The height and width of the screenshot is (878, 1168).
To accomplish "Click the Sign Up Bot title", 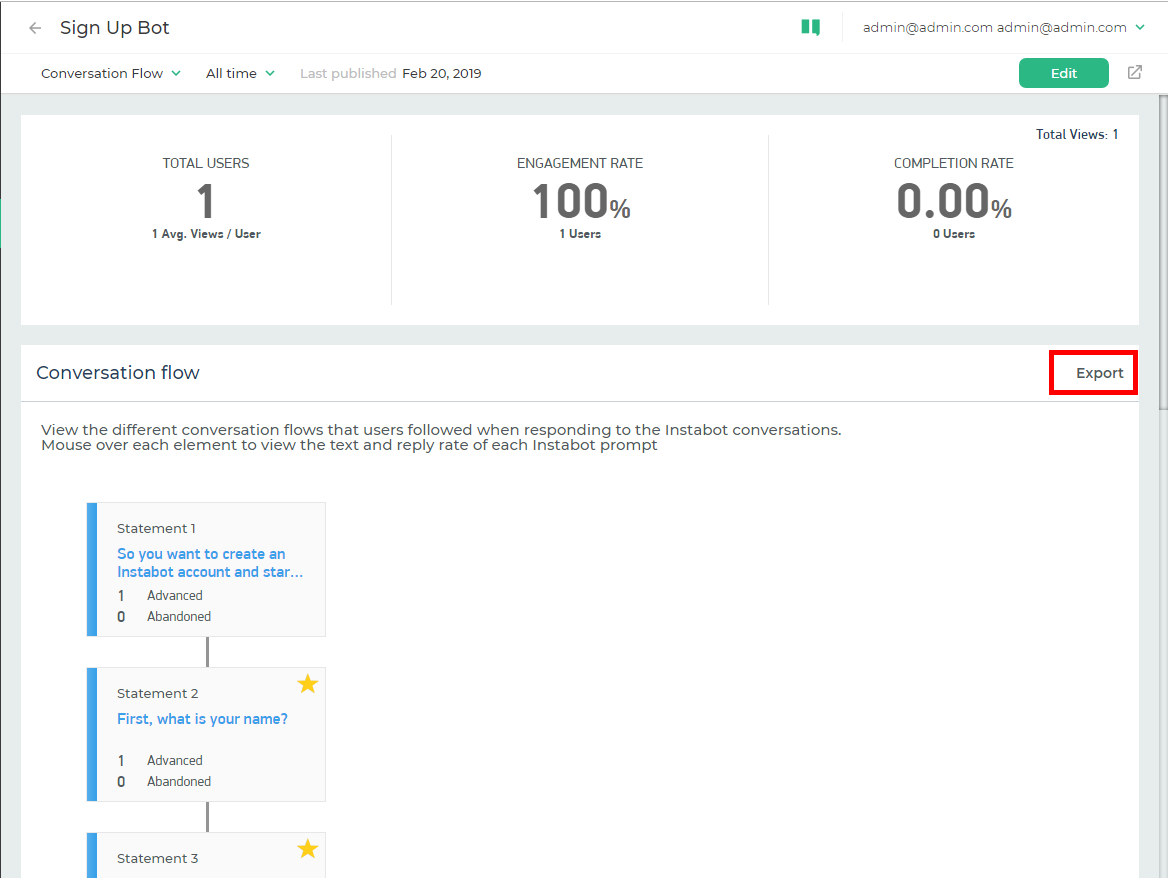I will [x=115, y=28].
